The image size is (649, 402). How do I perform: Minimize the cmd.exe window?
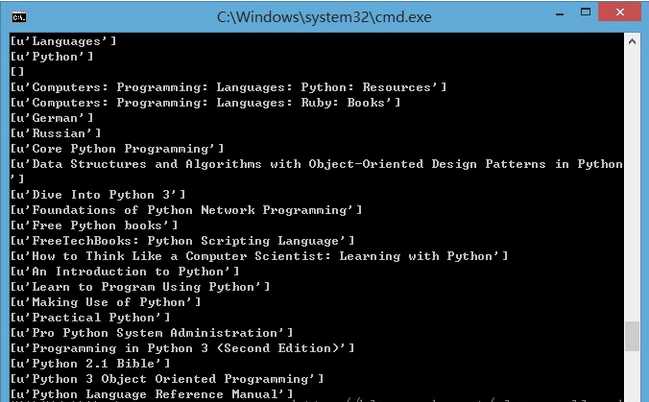click(x=560, y=14)
